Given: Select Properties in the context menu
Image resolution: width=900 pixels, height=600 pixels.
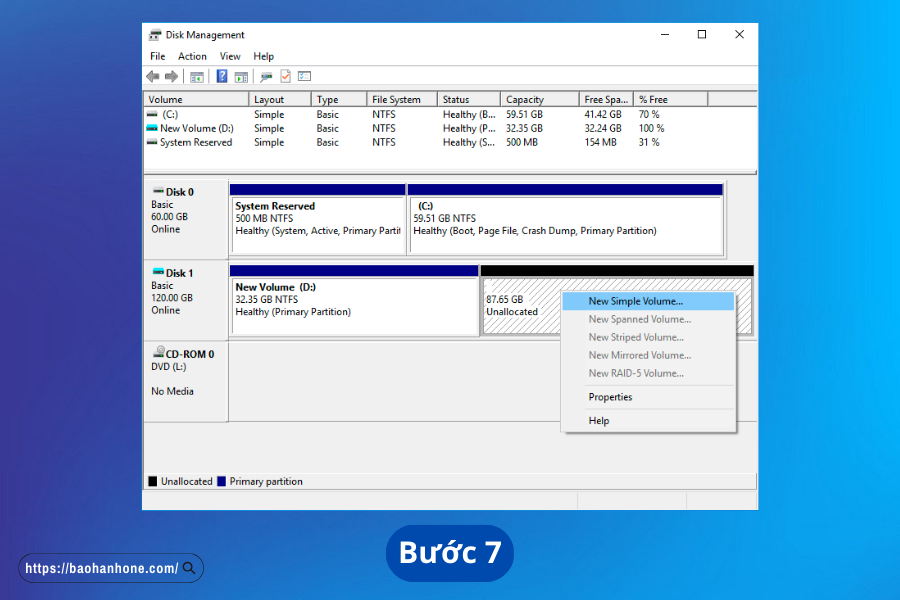Looking at the screenshot, I should [610, 397].
